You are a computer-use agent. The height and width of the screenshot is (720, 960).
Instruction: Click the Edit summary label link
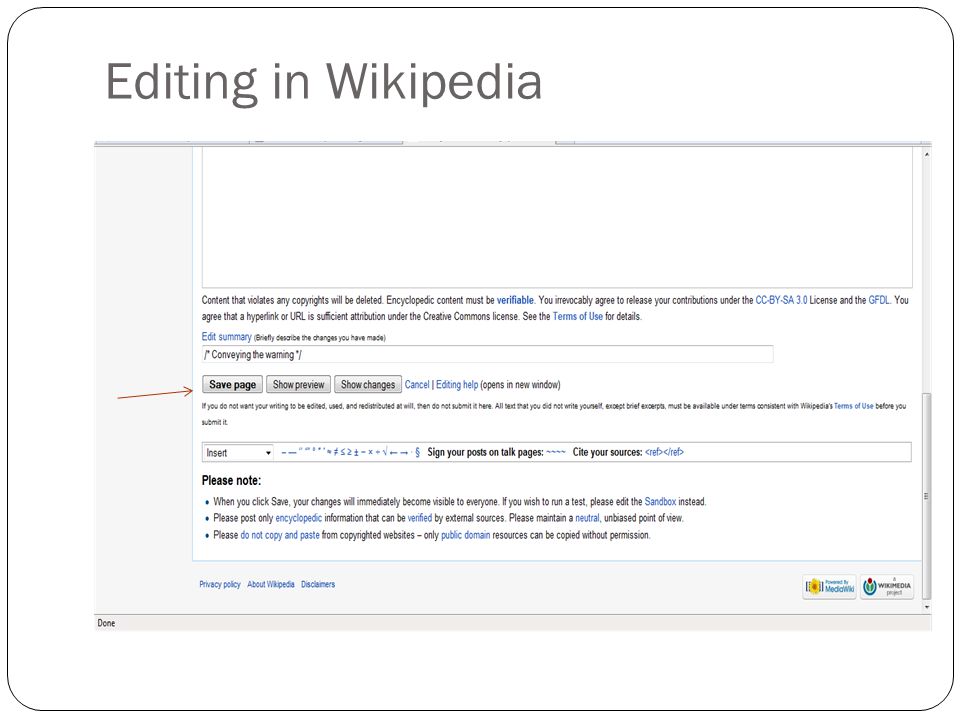227,337
